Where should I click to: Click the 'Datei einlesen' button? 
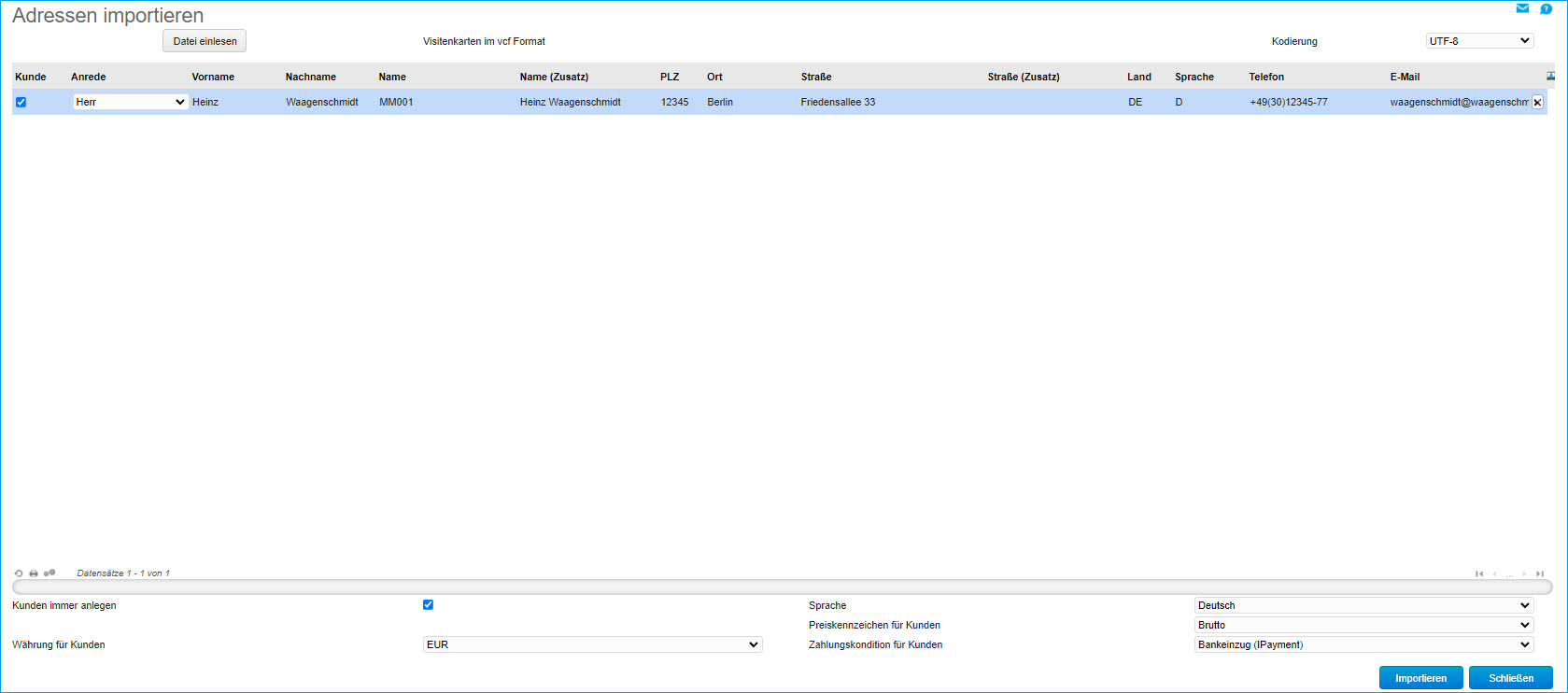click(205, 41)
